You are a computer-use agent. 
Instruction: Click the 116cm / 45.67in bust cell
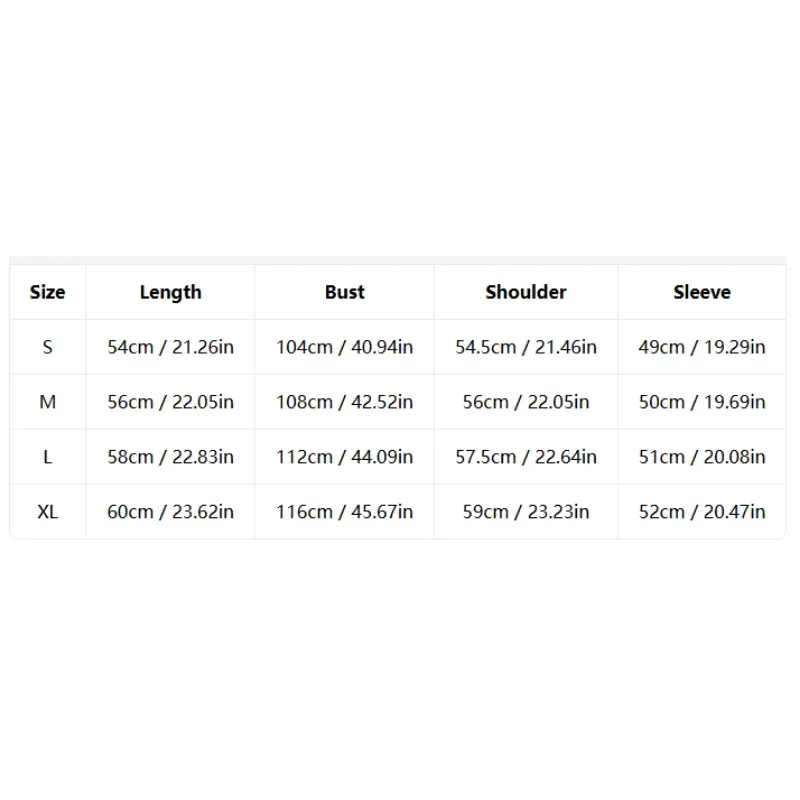point(345,512)
